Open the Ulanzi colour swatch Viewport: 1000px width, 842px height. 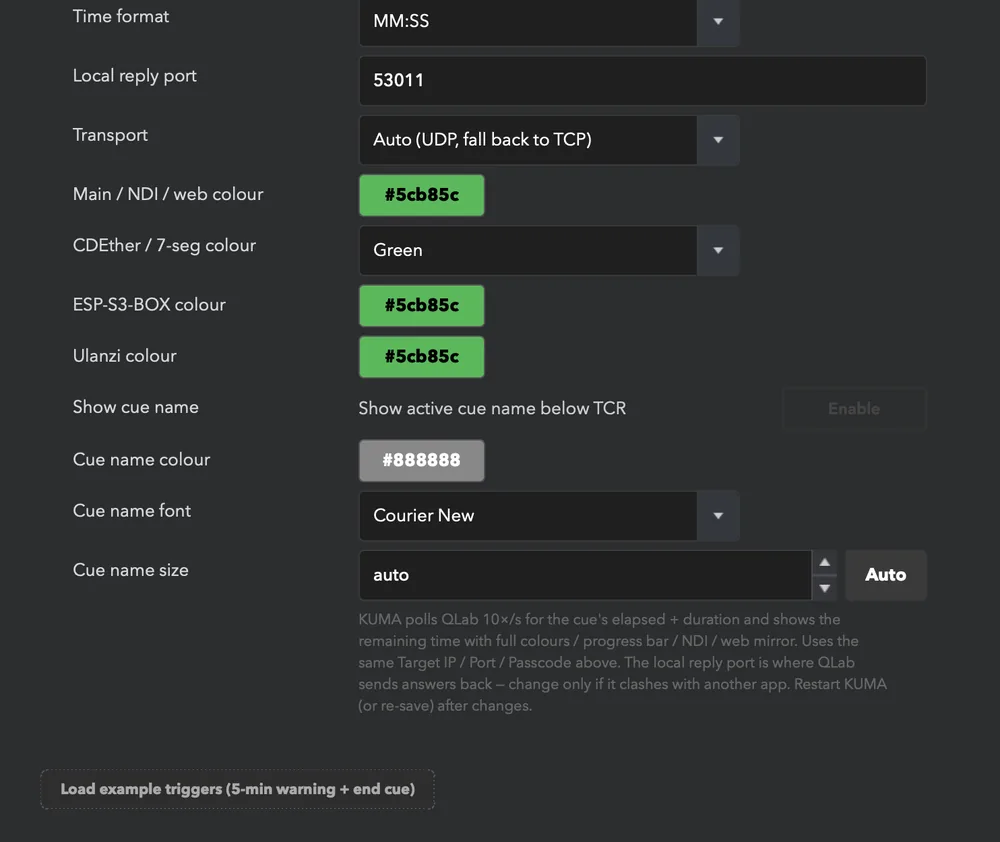pyautogui.click(x=422, y=357)
